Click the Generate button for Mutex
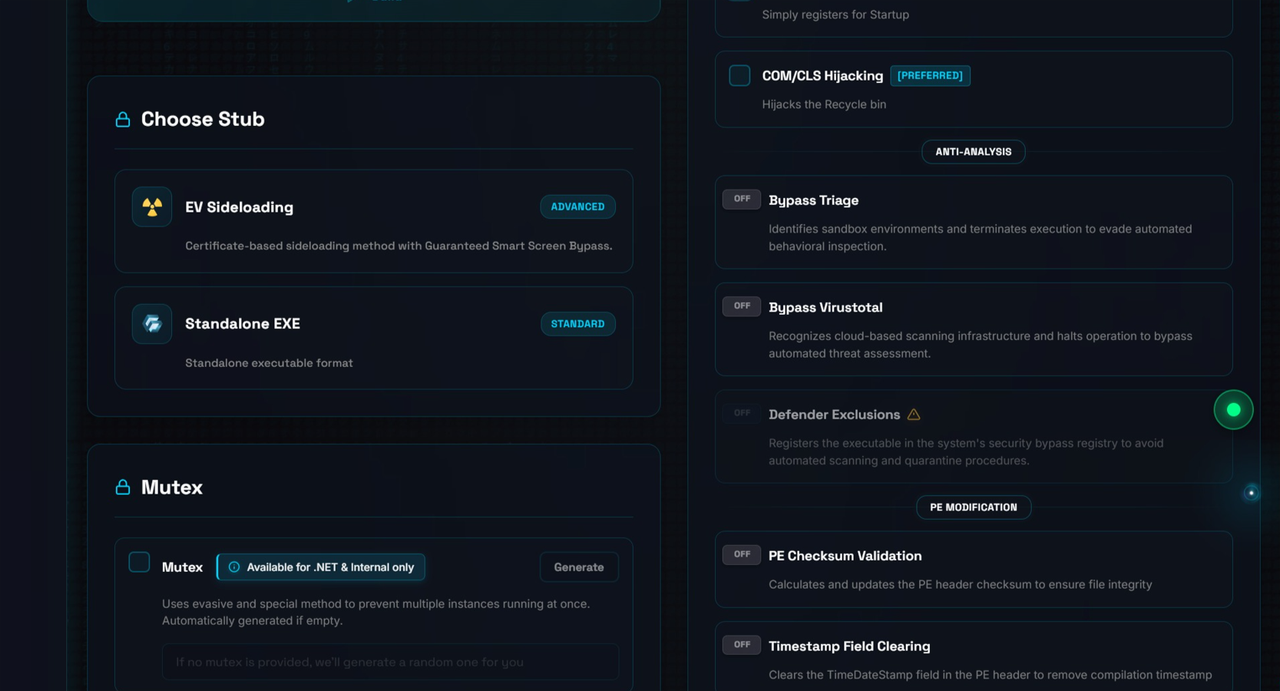This screenshot has height=691, width=1280. coord(579,567)
